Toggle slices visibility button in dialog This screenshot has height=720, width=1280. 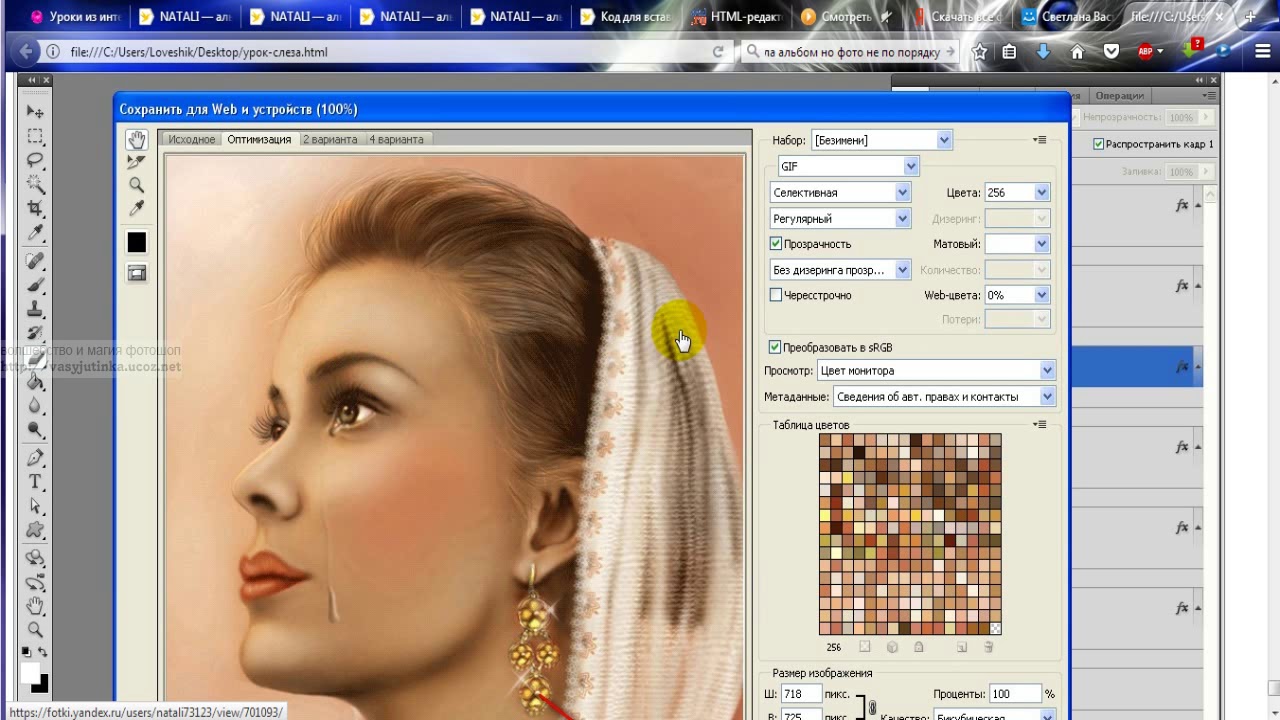(x=137, y=273)
